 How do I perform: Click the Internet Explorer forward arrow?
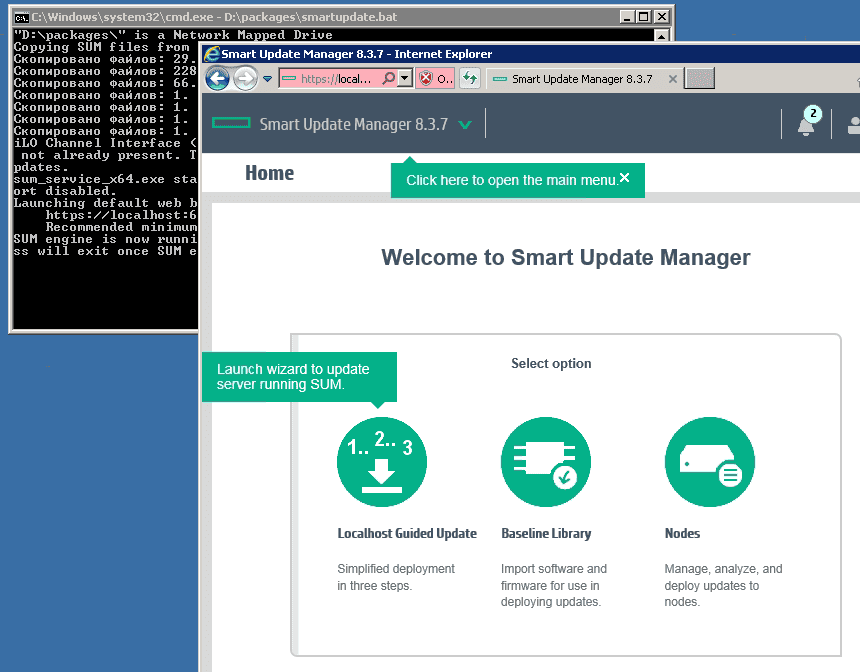coord(245,79)
